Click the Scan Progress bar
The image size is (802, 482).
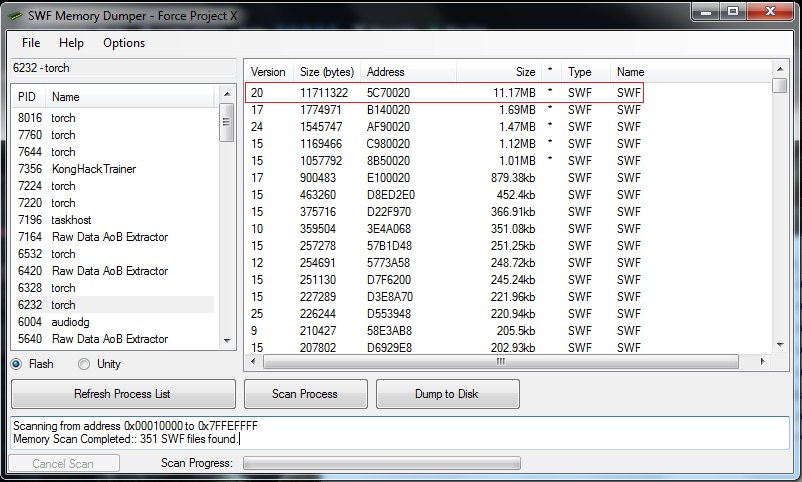pyautogui.click(x=382, y=464)
